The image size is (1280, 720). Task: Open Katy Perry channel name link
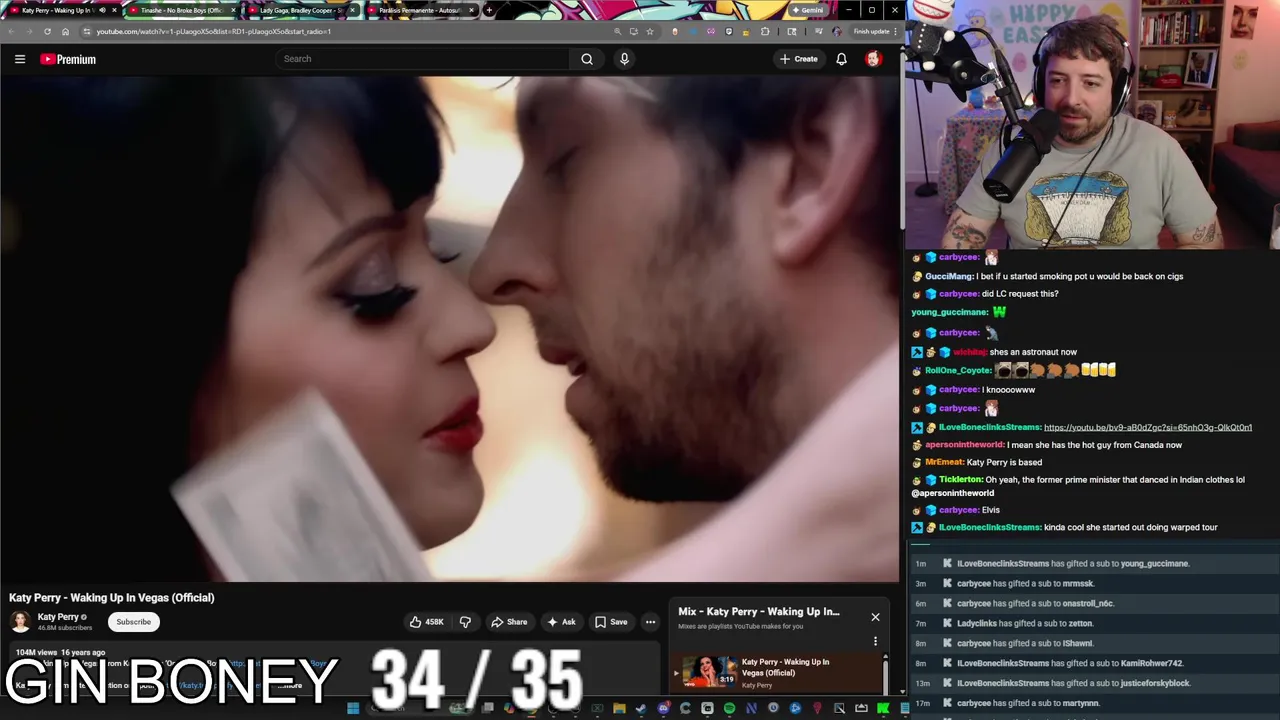coord(58,617)
